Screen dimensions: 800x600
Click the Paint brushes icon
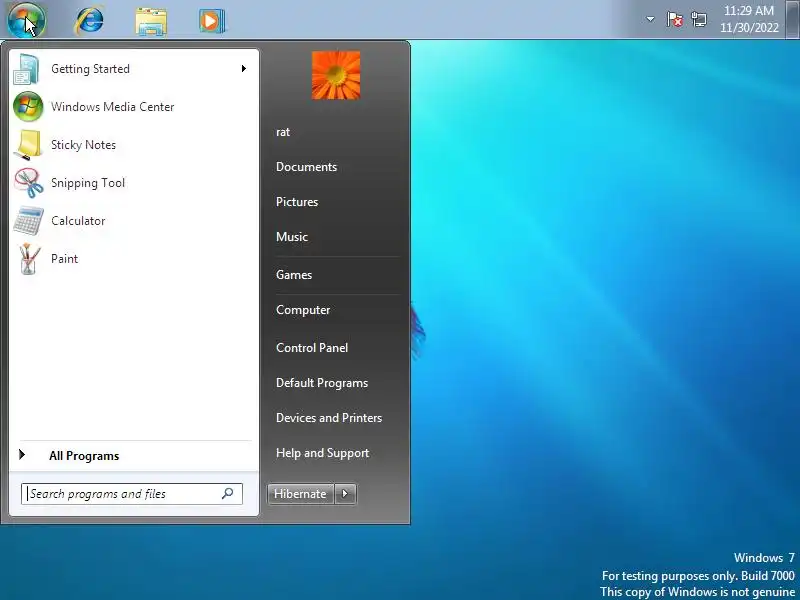tap(28, 259)
